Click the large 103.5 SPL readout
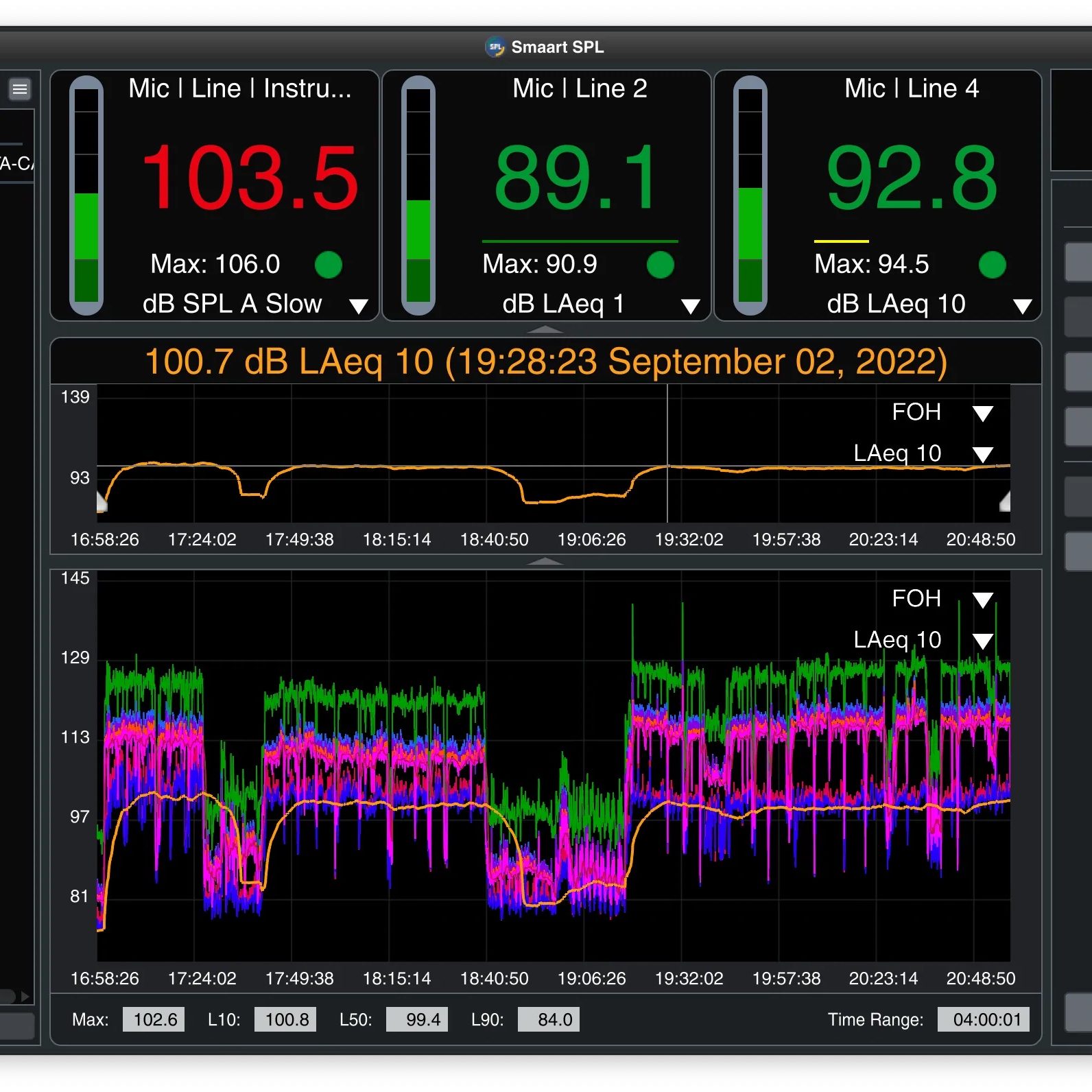1092x1092 pixels. point(250,178)
